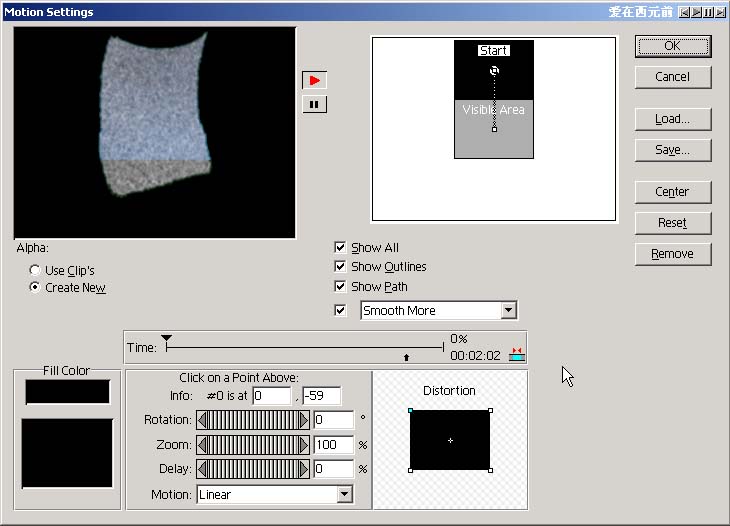
Task: Click the Visible Area box in path editor
Action: (494, 129)
